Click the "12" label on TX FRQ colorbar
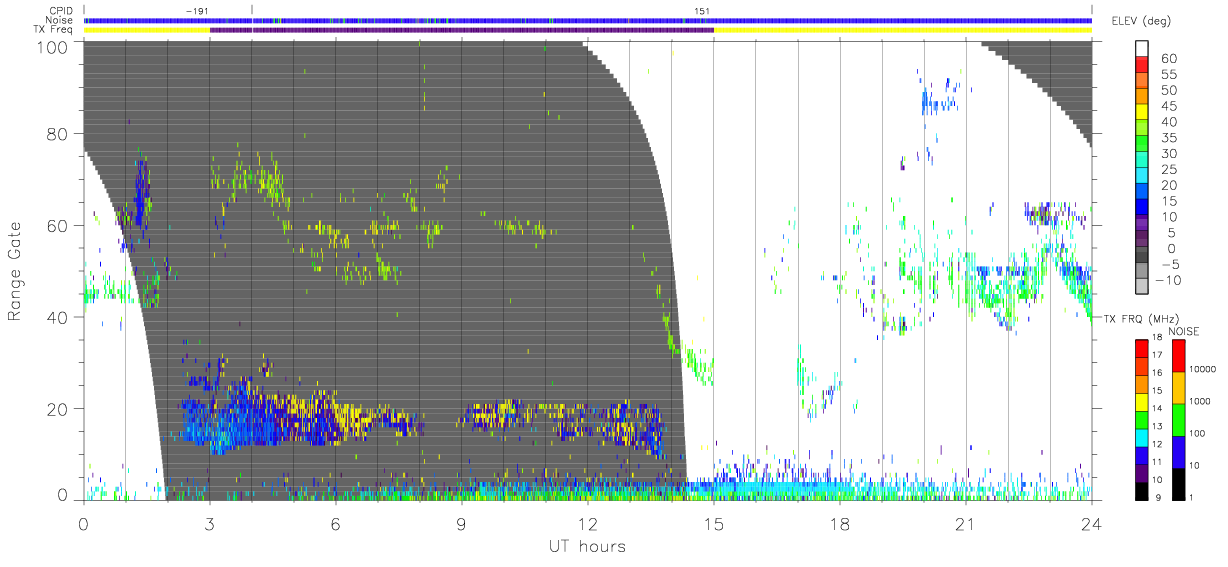Screen dimensions: 1228x567 (1157, 444)
